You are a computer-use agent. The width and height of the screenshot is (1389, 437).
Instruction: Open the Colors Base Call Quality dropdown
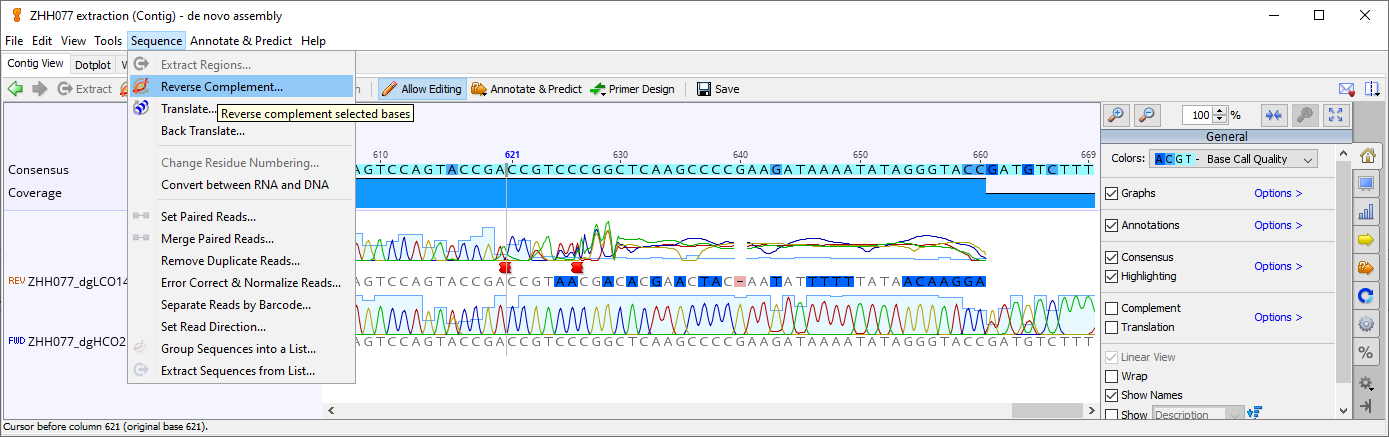[1235, 159]
